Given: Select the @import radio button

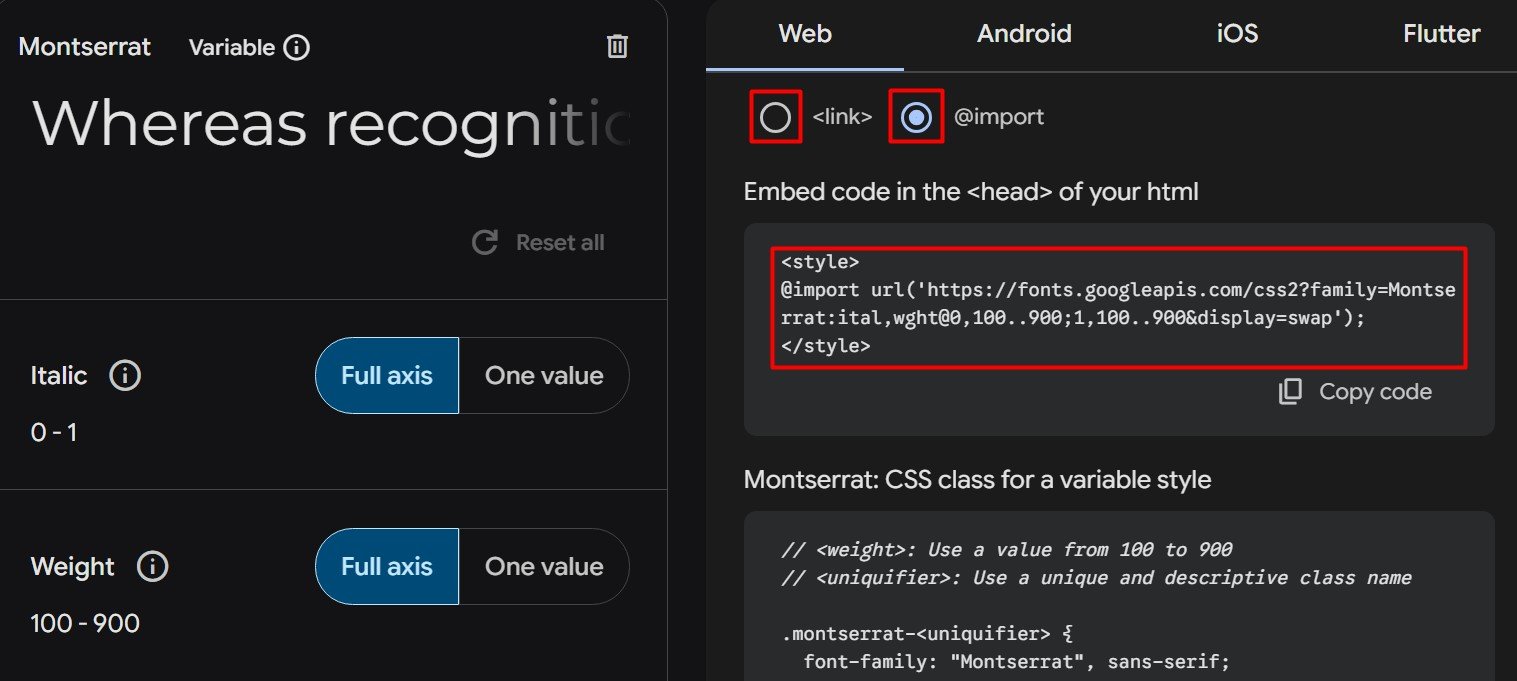Looking at the screenshot, I should 916,118.
